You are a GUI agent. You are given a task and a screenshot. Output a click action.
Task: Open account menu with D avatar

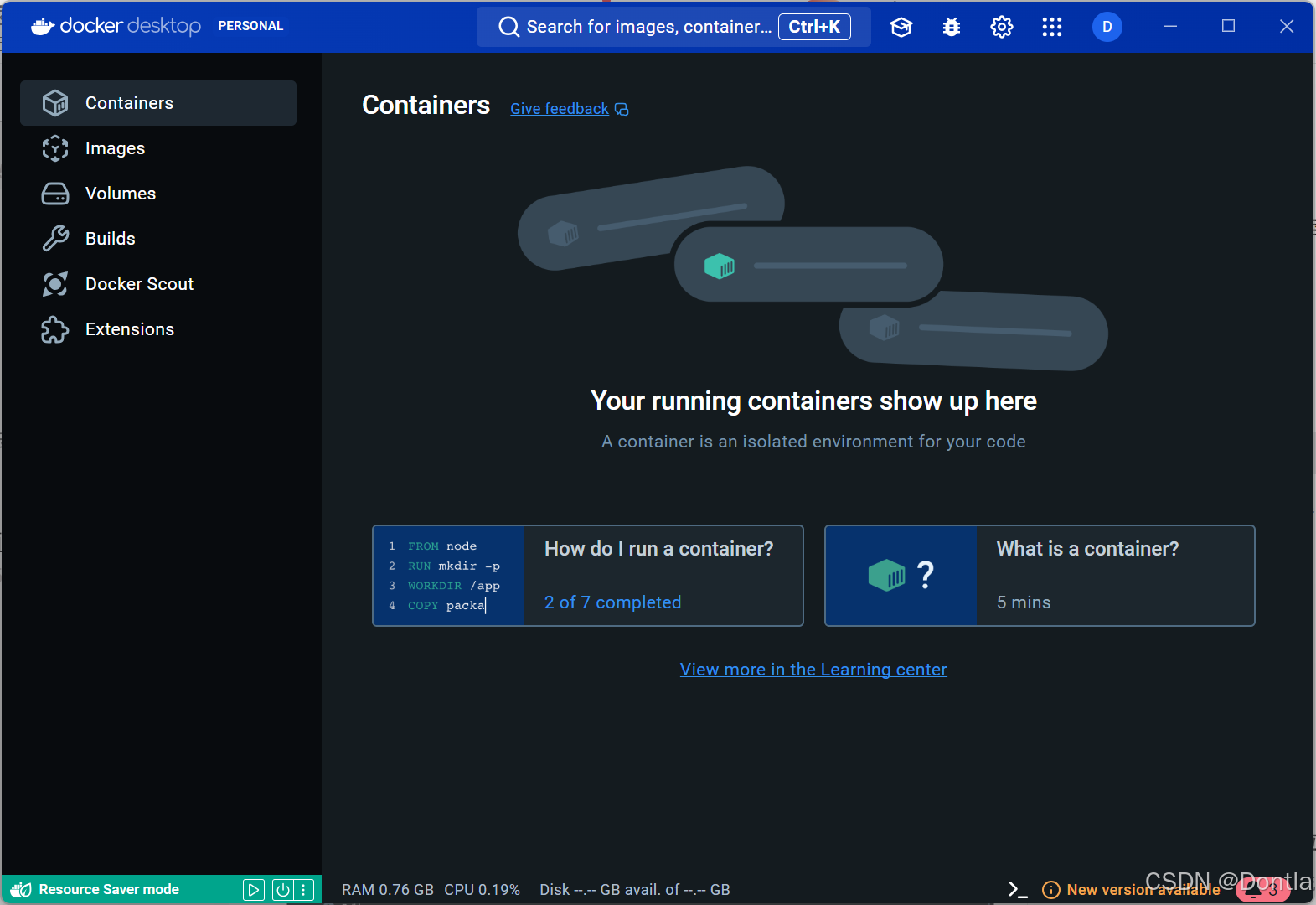pyautogui.click(x=1107, y=27)
